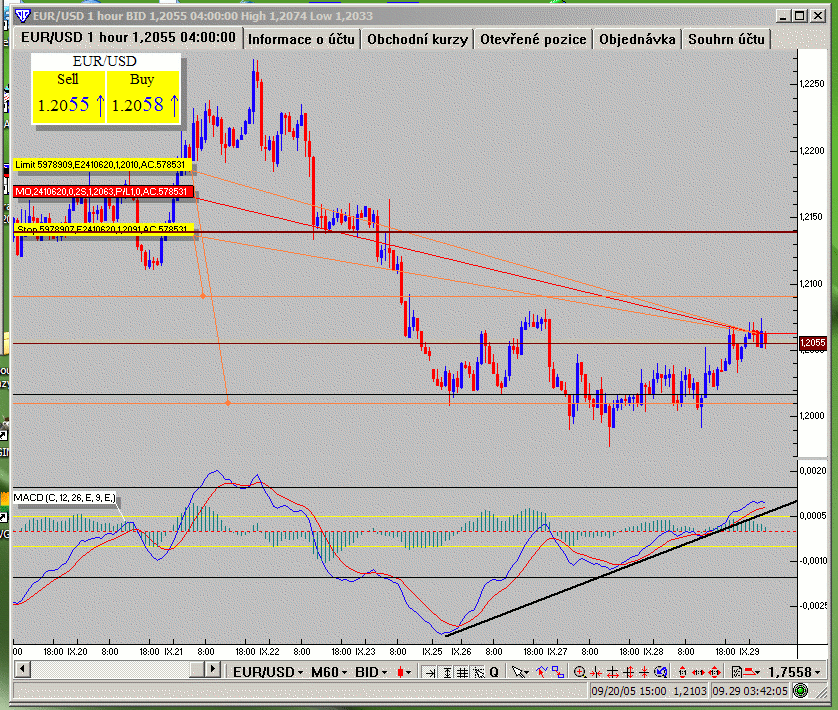Click the 1:1 full scale icon
This screenshot has width=838, height=710.
[x=715, y=672]
